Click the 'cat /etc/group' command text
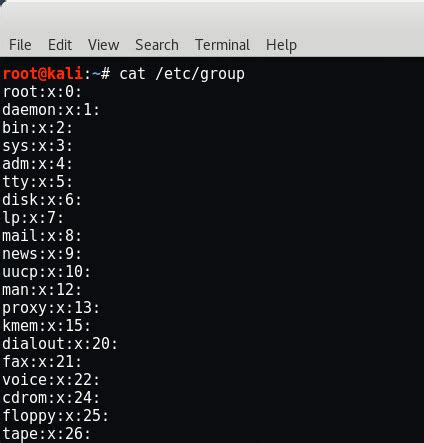Viewport: 424px width, 443px height. pyautogui.click(x=182, y=74)
